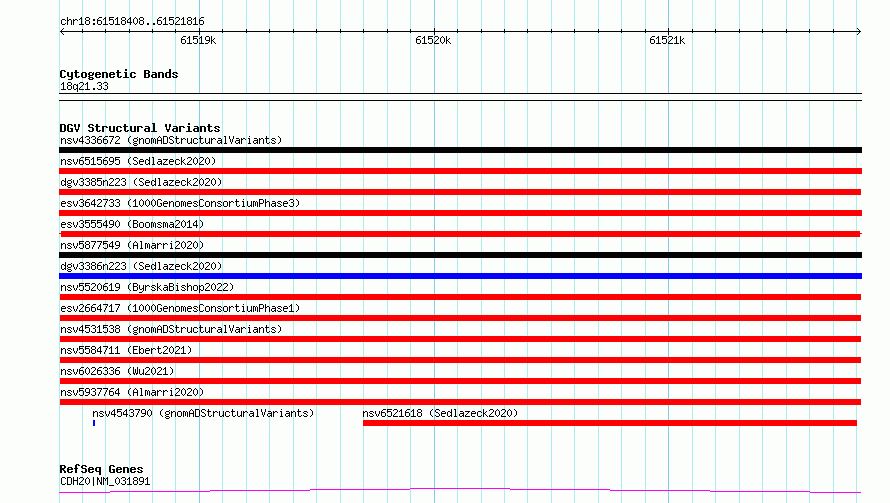
Task: Open nsv5877549 (Almarri2020) label
Action: (132, 245)
